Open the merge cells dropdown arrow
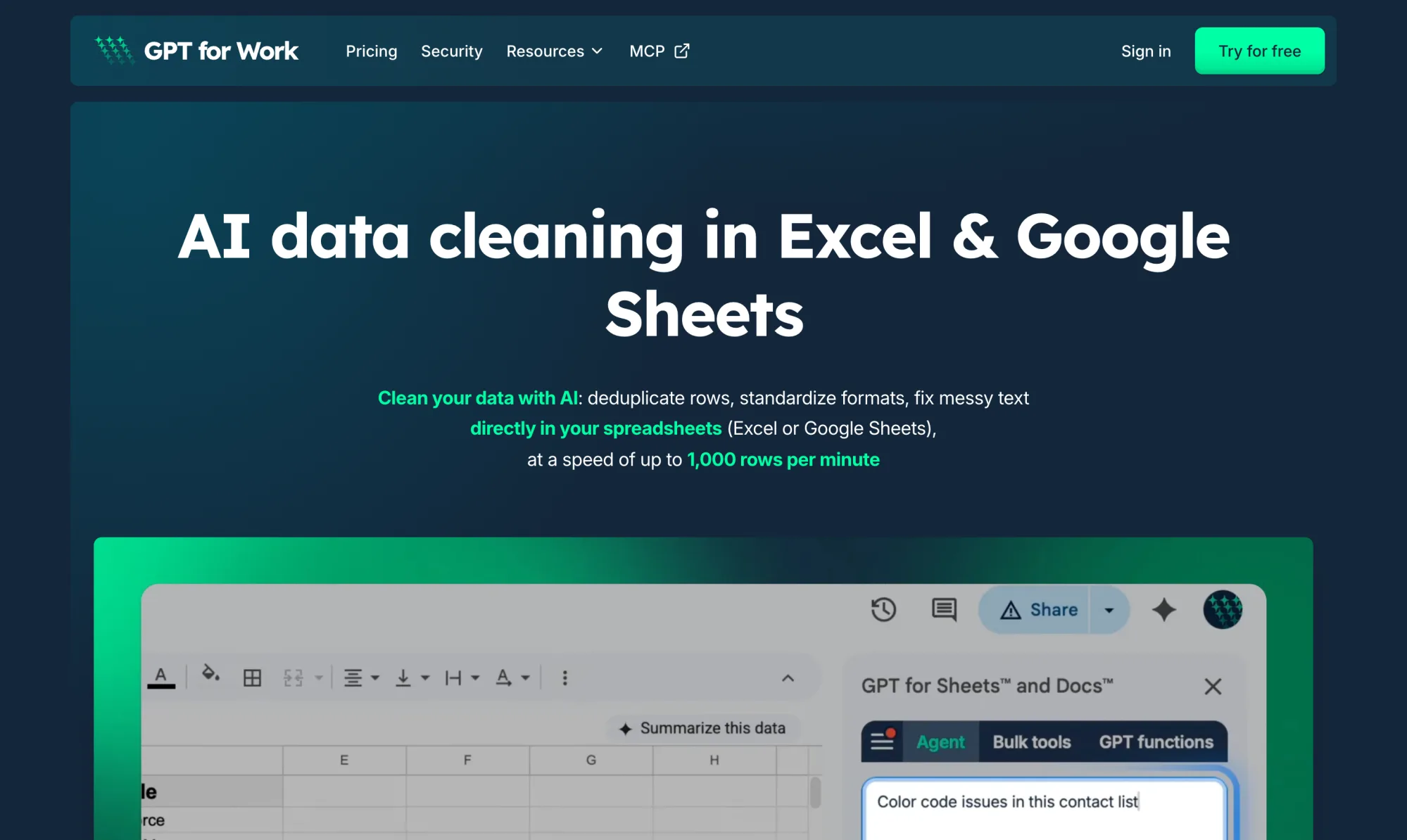 (319, 678)
